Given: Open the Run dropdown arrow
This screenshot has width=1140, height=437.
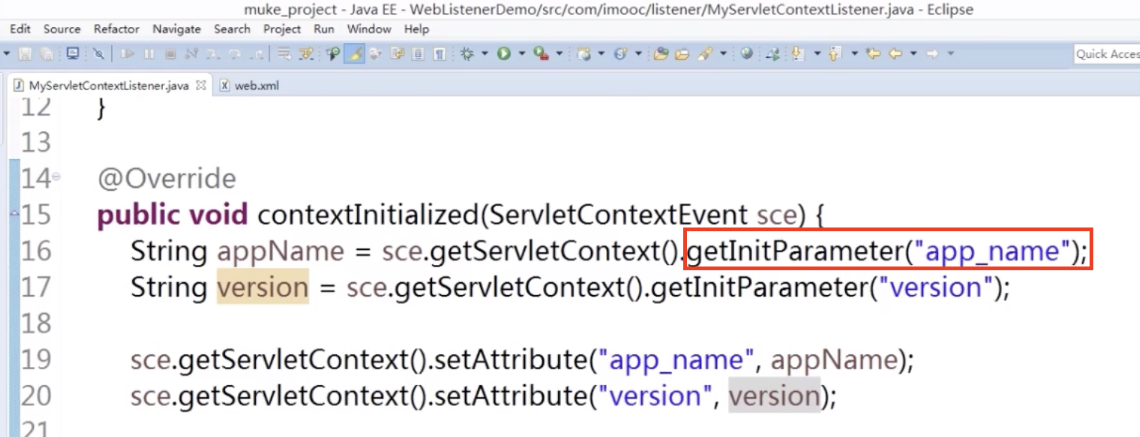Looking at the screenshot, I should point(522,54).
